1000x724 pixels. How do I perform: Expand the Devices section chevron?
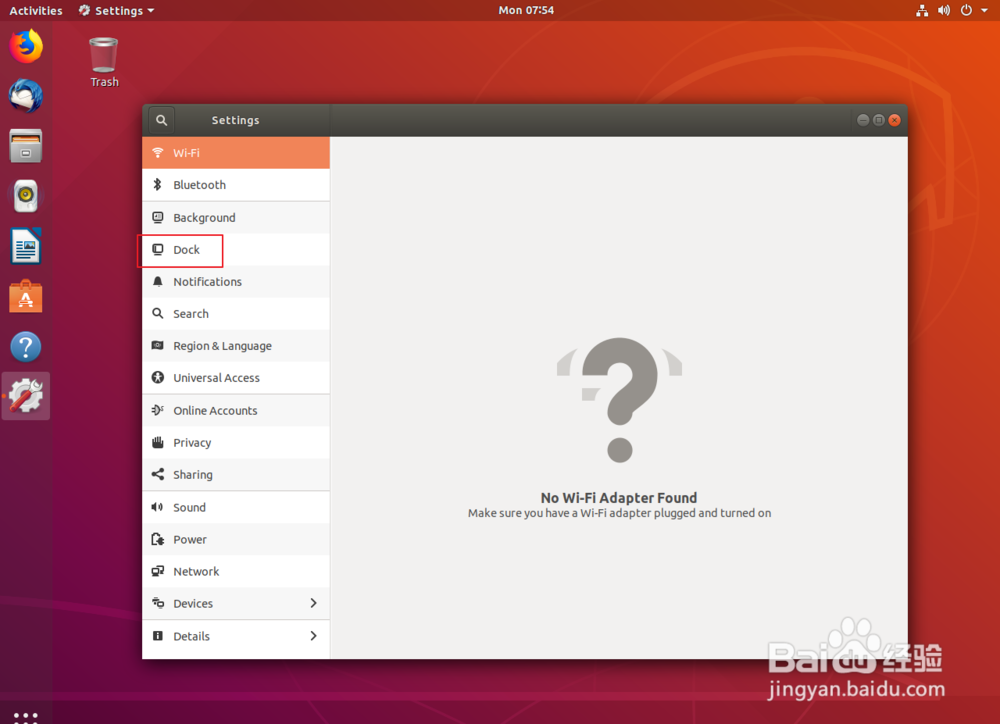pos(313,603)
